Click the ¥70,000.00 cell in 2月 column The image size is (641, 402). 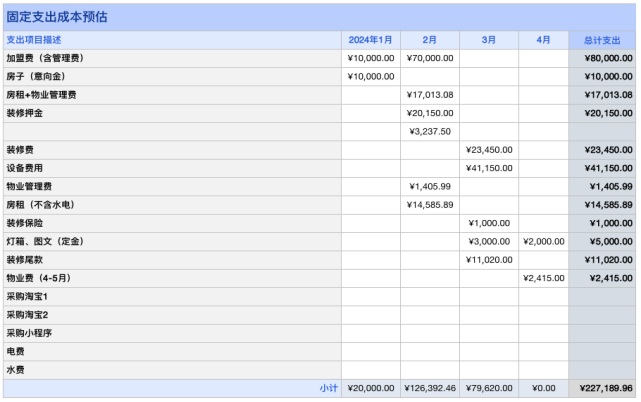[430, 58]
